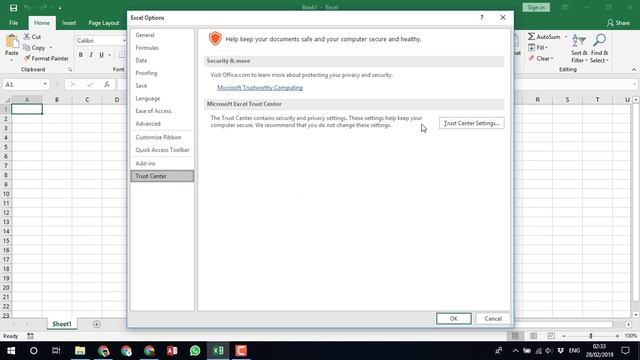The width and height of the screenshot is (640, 360).
Task: Select Formulas in Excel Options
Action: [162, 48]
